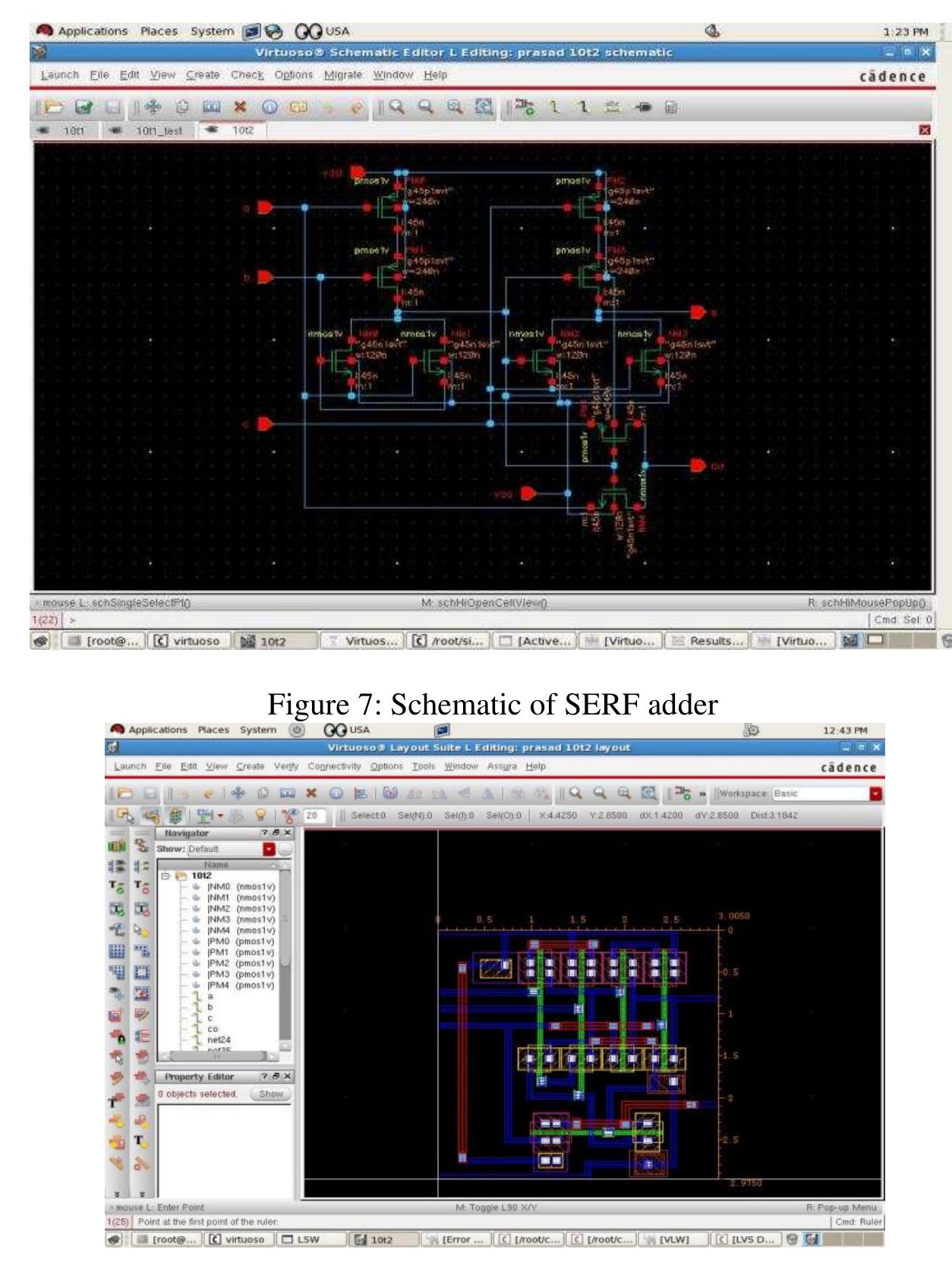
Task: Click the red Delete X in Schematic Editor toolbar
Action: point(241,107)
